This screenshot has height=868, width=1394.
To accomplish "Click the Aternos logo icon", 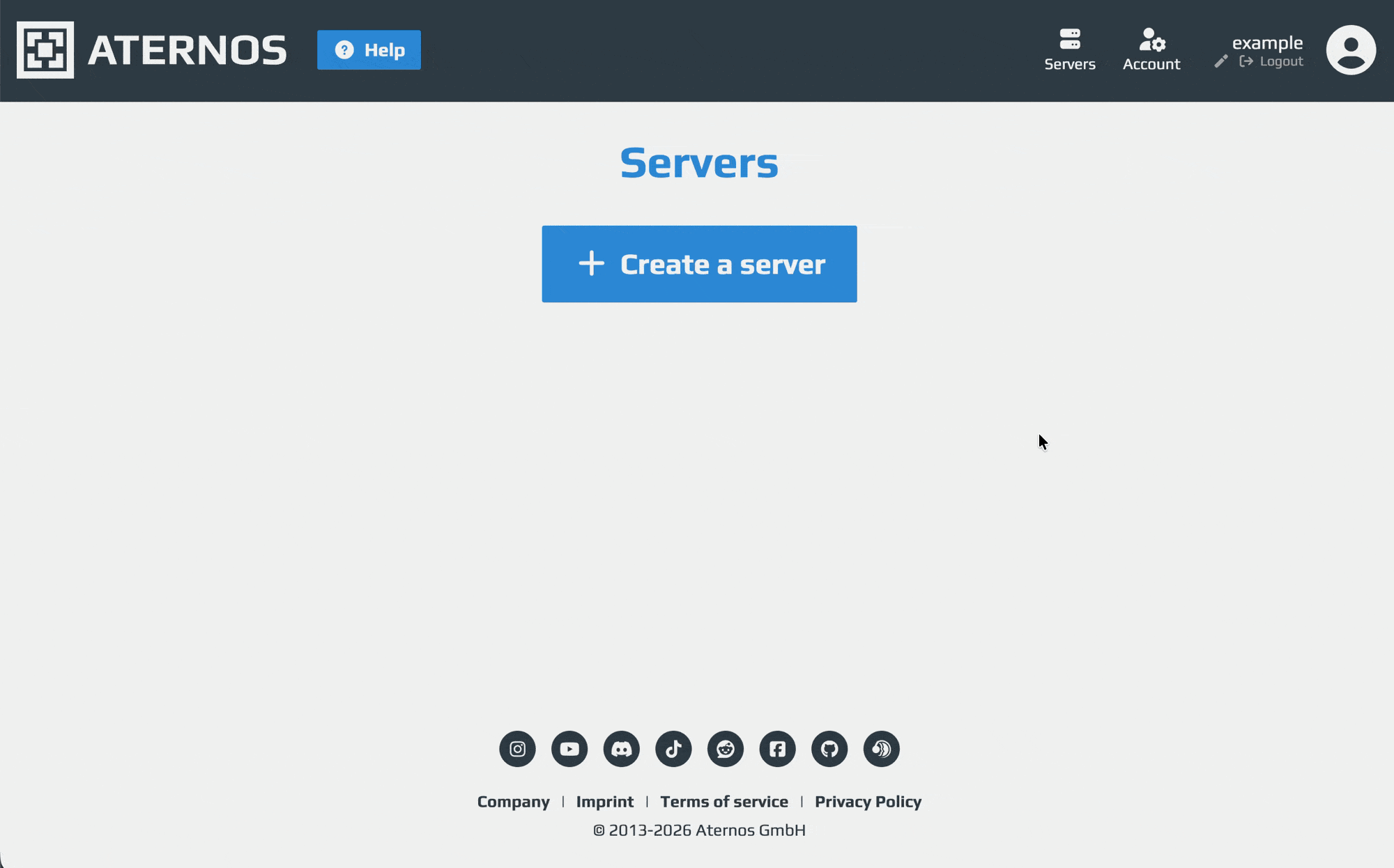I will [45, 50].
